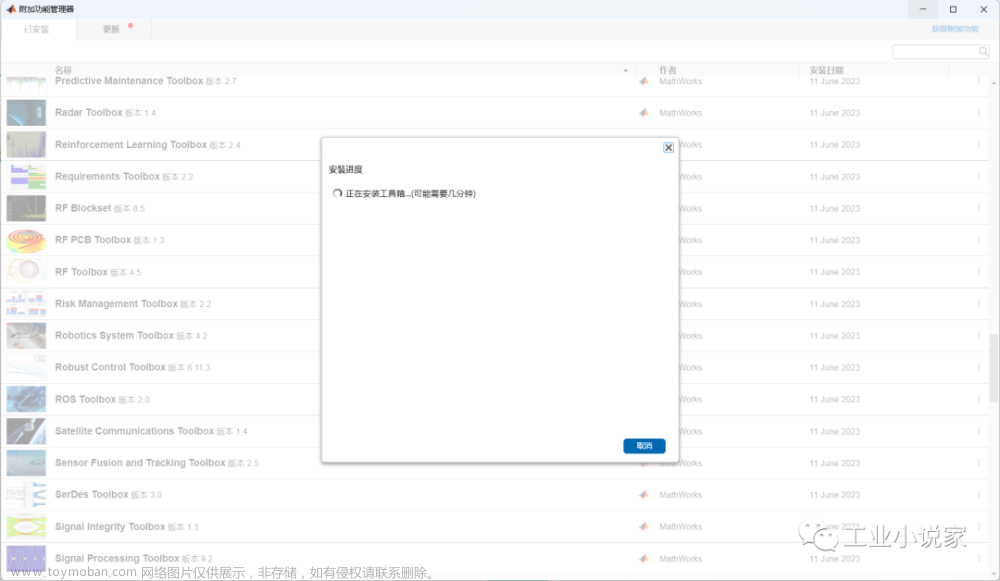Image resolution: width=1000 pixels, height=581 pixels.
Task: Select RF PCB Toolbox name text
Action: (93, 240)
